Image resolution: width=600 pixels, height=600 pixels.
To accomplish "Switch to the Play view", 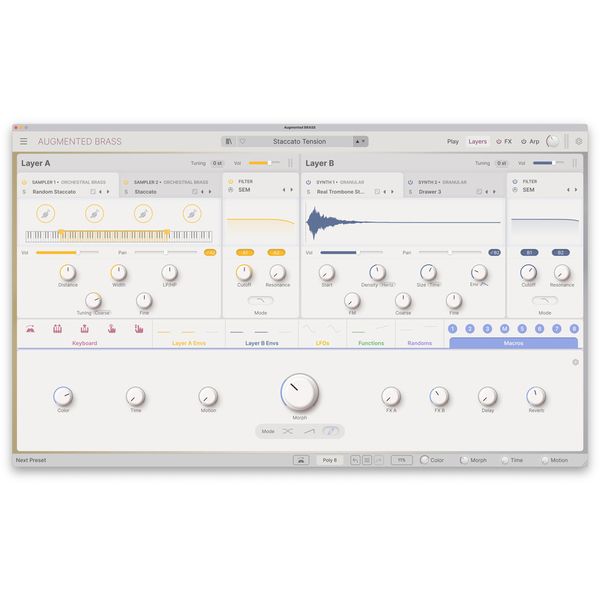I will tap(453, 142).
